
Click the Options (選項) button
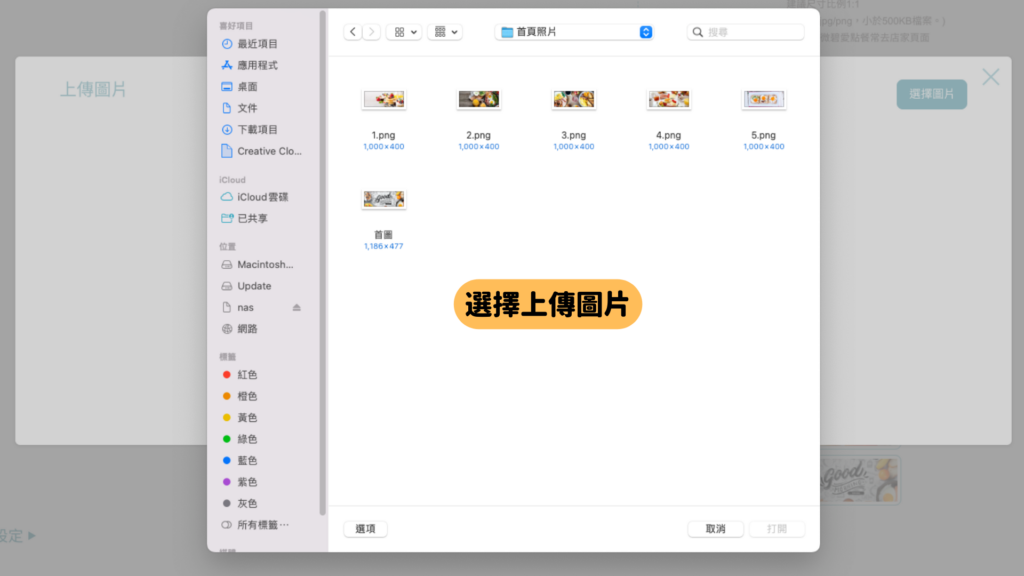click(x=366, y=529)
